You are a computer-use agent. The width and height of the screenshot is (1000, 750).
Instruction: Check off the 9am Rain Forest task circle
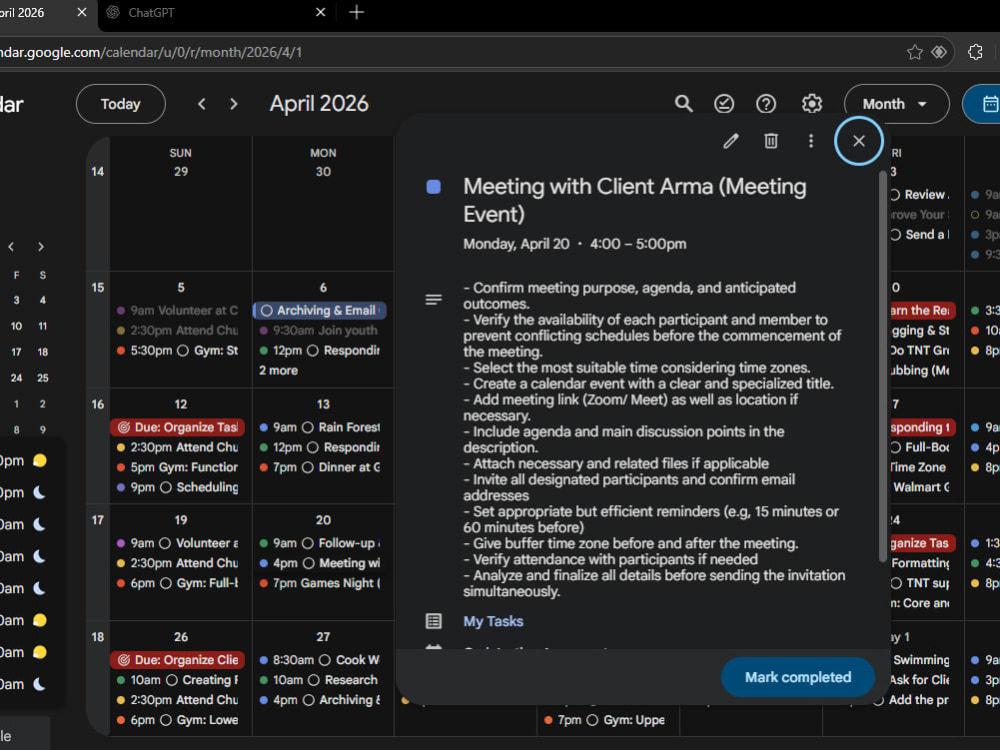click(x=307, y=427)
